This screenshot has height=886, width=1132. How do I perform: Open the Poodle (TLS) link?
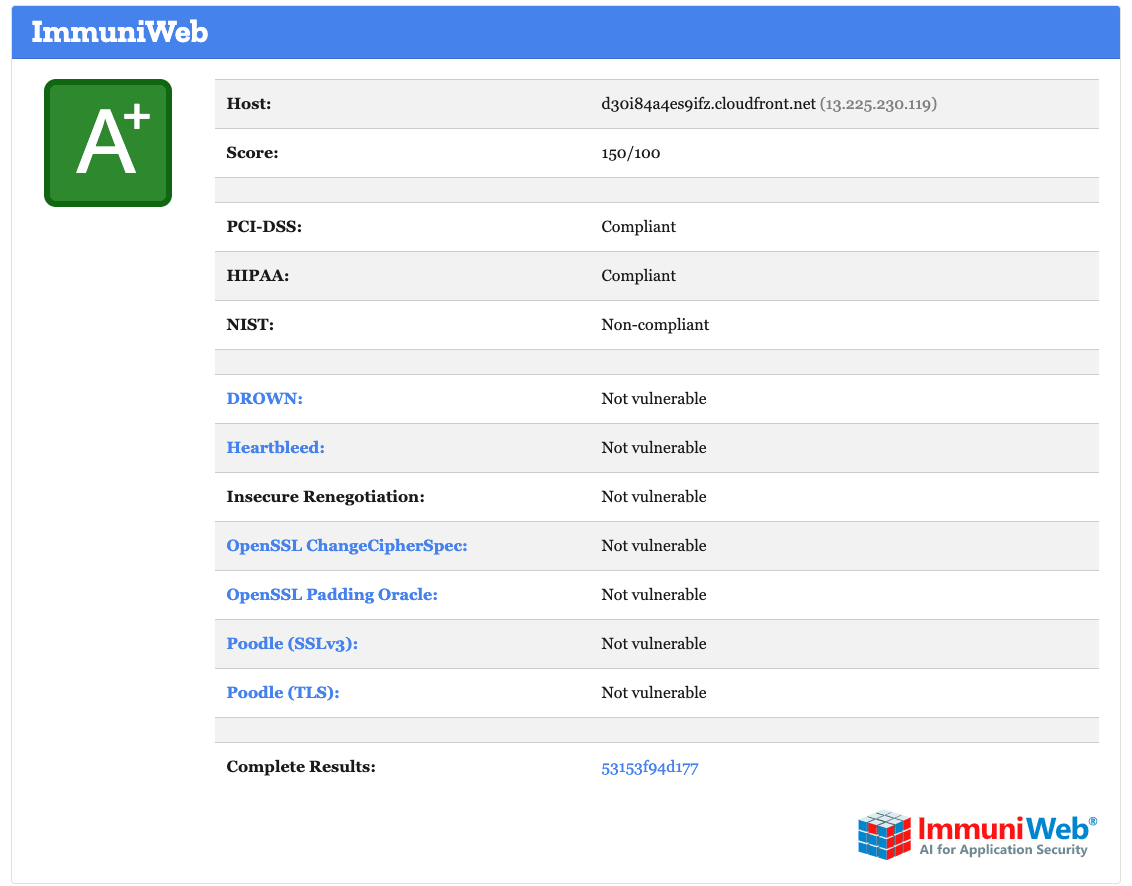(282, 692)
